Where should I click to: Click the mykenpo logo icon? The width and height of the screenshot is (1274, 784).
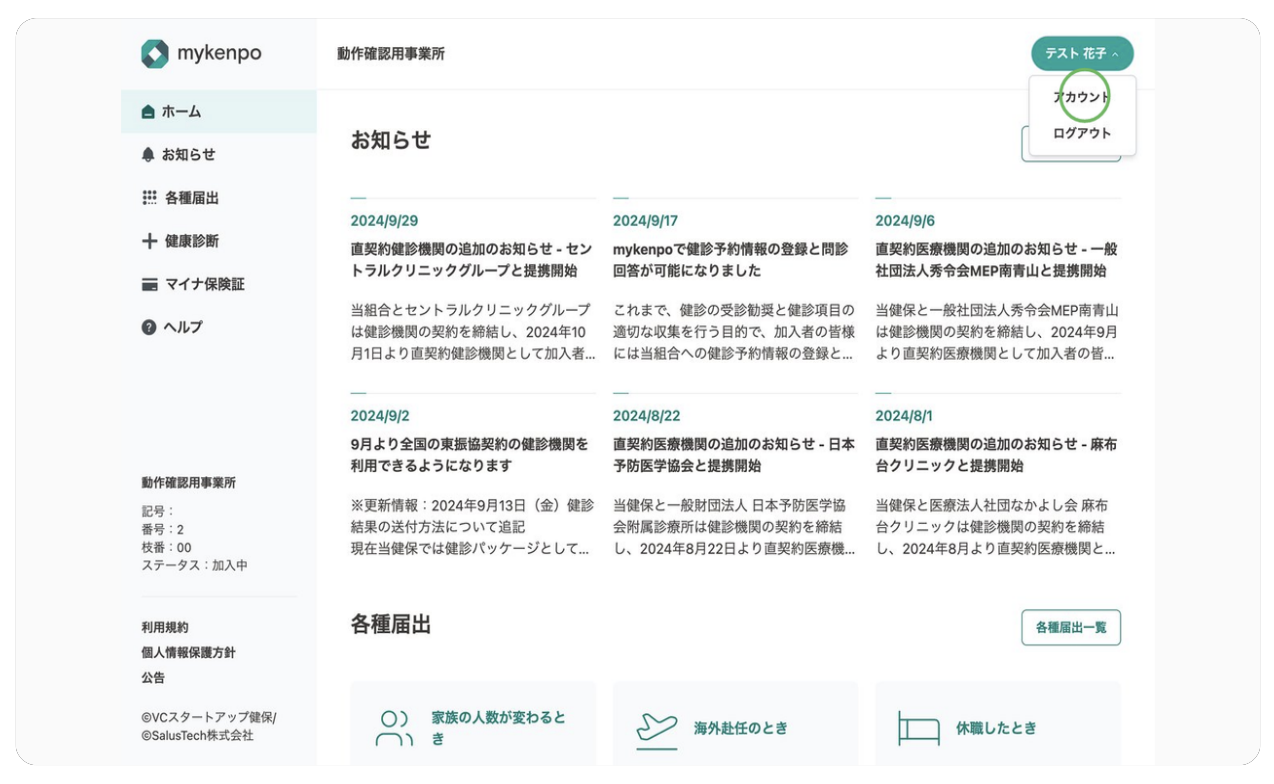(x=155, y=54)
